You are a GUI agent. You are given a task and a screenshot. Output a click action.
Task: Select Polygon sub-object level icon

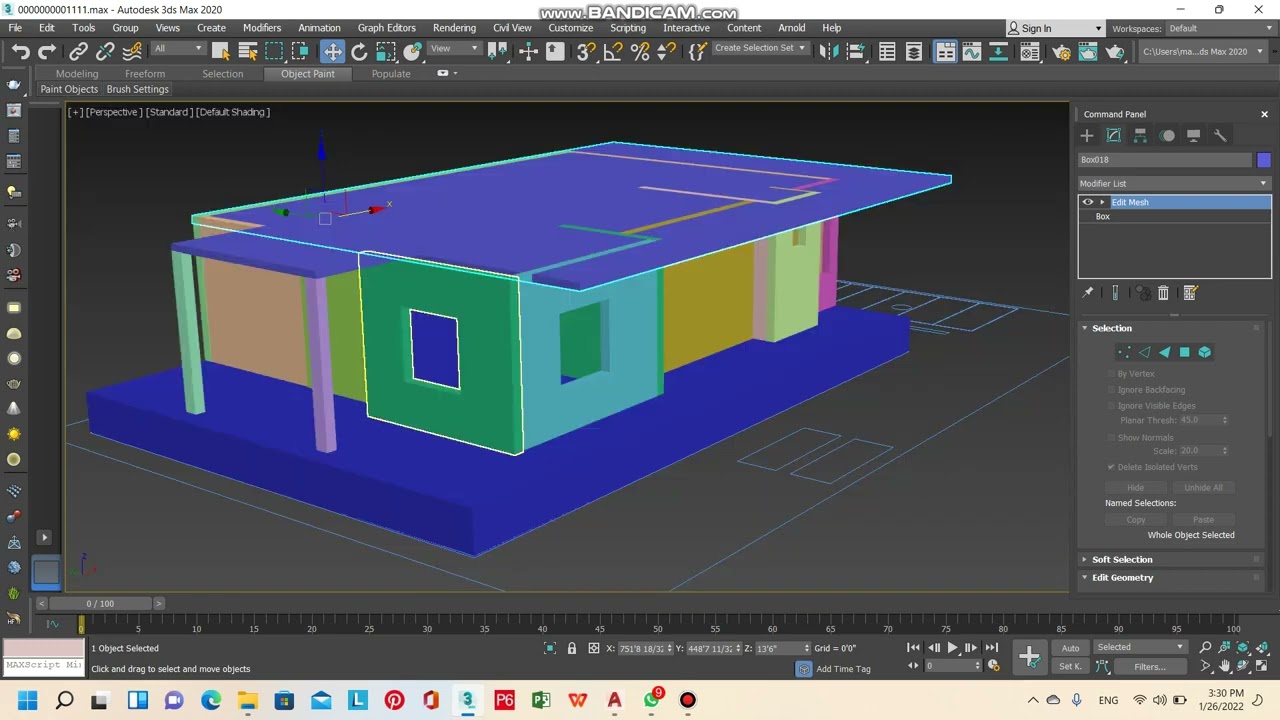click(x=1184, y=352)
